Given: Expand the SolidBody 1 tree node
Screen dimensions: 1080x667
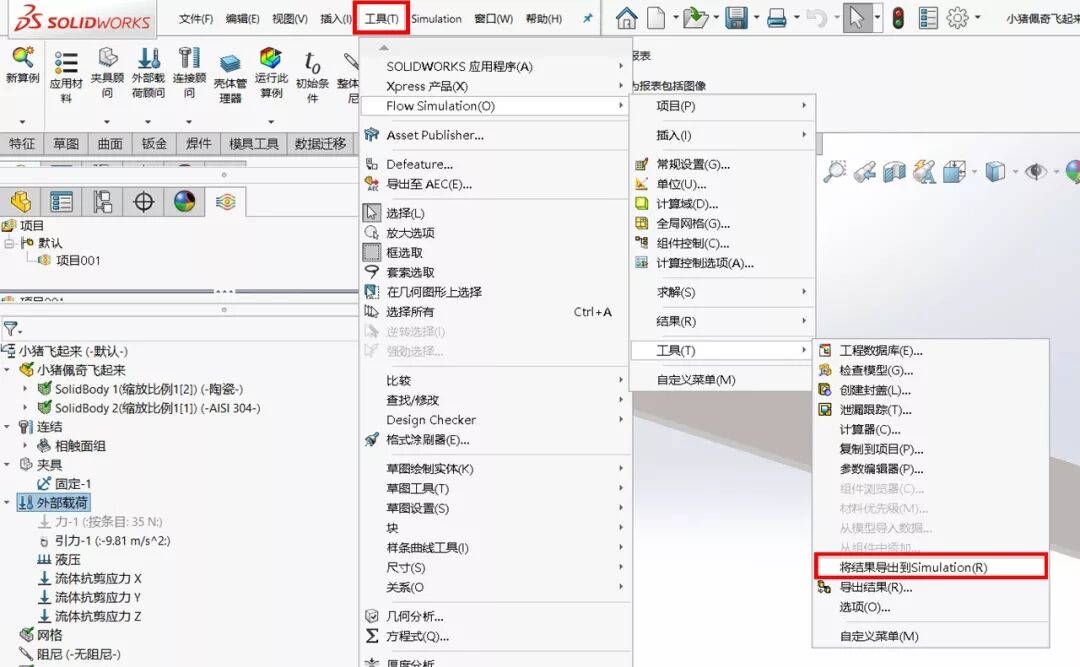Looking at the screenshot, I should 25,389.
